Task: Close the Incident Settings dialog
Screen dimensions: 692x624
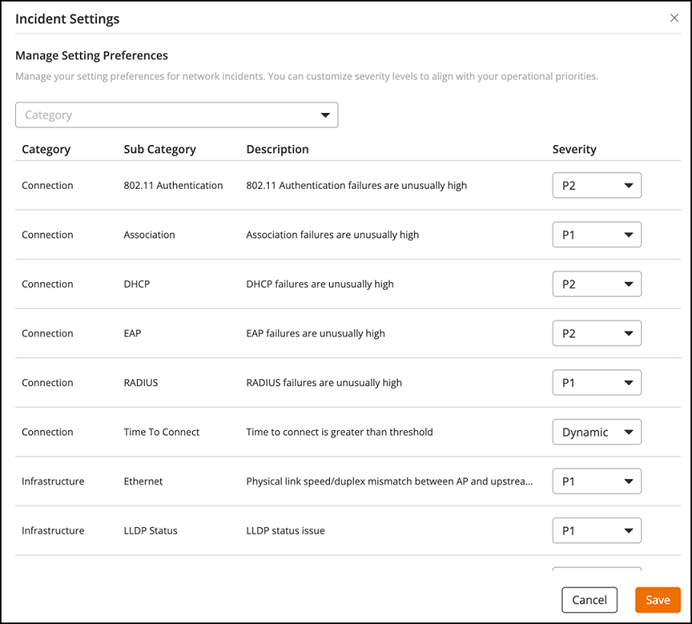Action: (674, 18)
